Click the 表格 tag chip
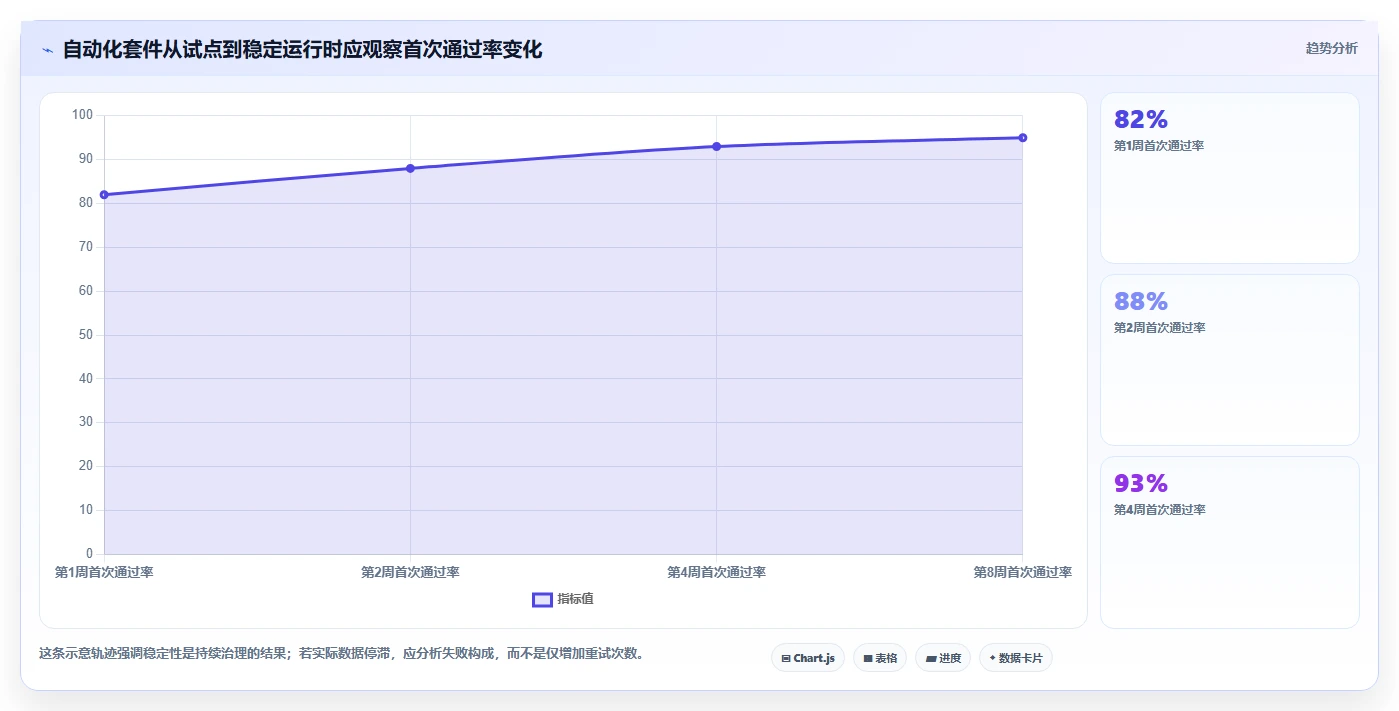 [880, 658]
